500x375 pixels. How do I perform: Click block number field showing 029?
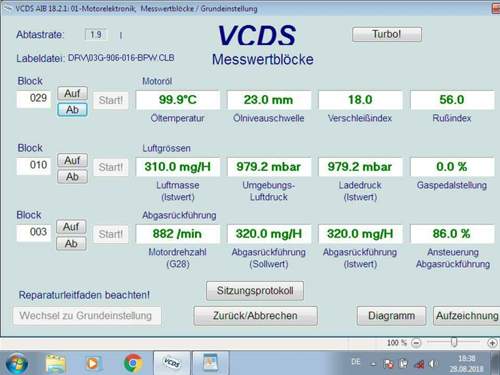coord(34,98)
